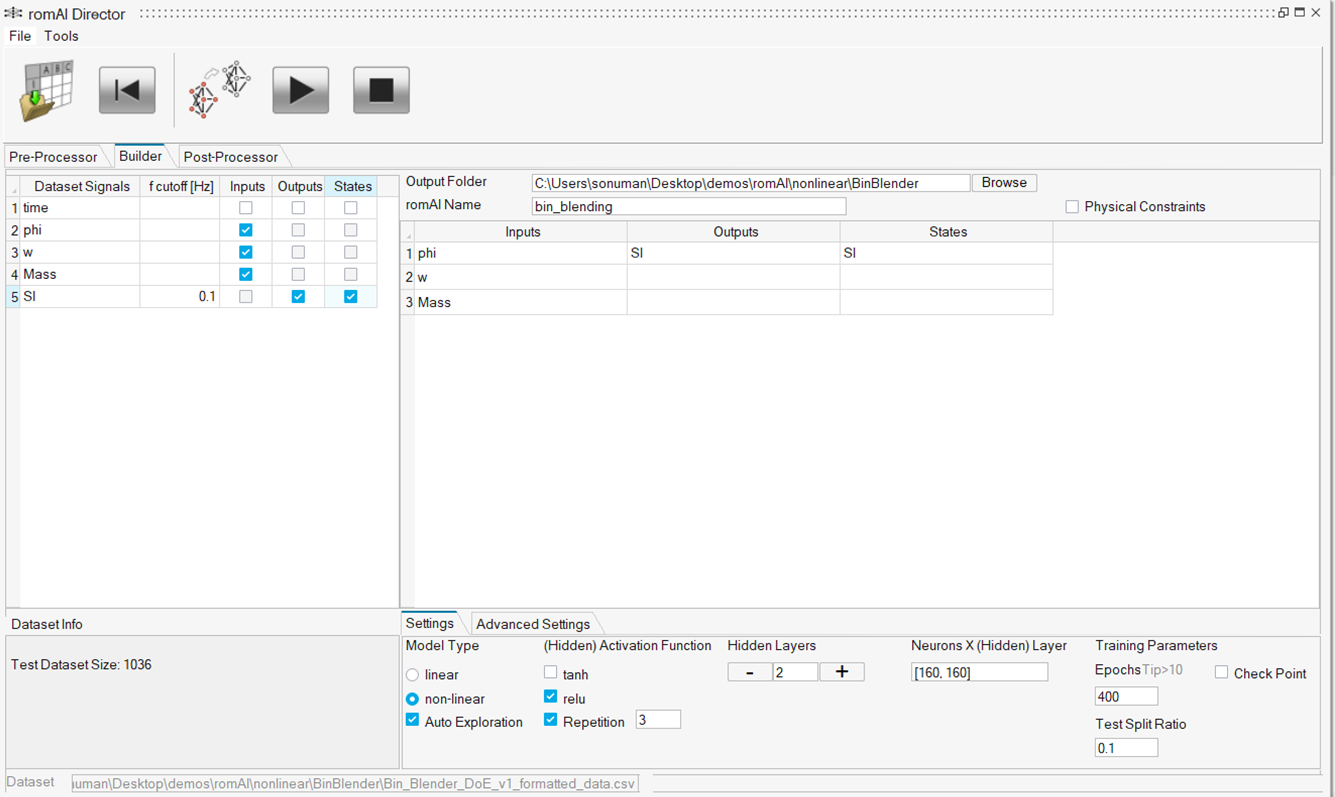Open the Tools menu
Viewport: 1335px width, 797px height.
coord(61,36)
